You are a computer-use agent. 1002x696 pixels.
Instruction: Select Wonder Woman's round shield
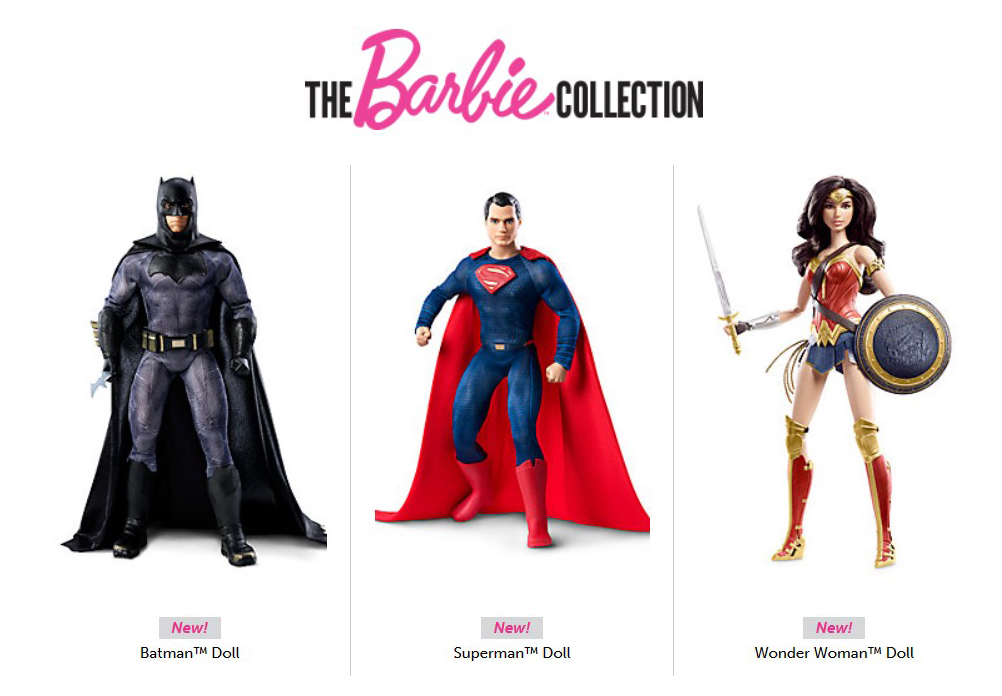pos(903,343)
